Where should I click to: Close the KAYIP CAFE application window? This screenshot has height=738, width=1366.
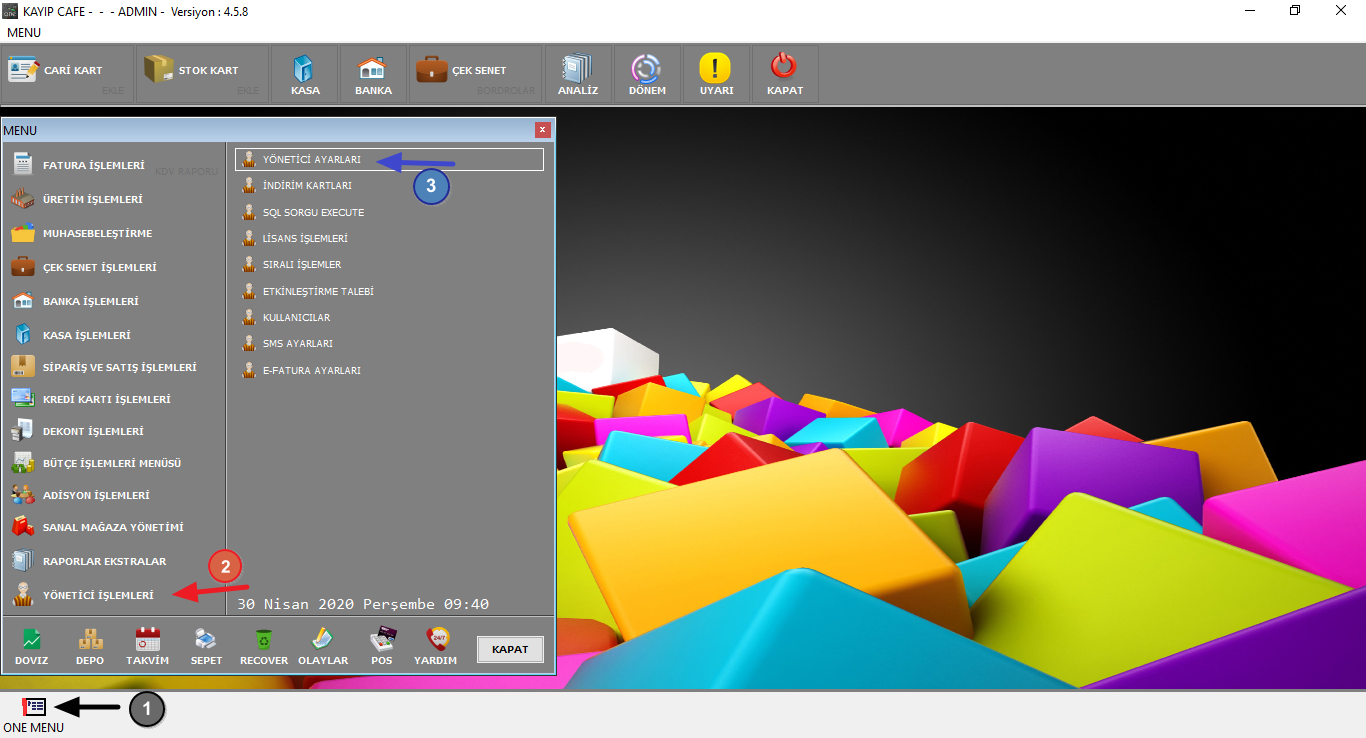[x=1342, y=11]
